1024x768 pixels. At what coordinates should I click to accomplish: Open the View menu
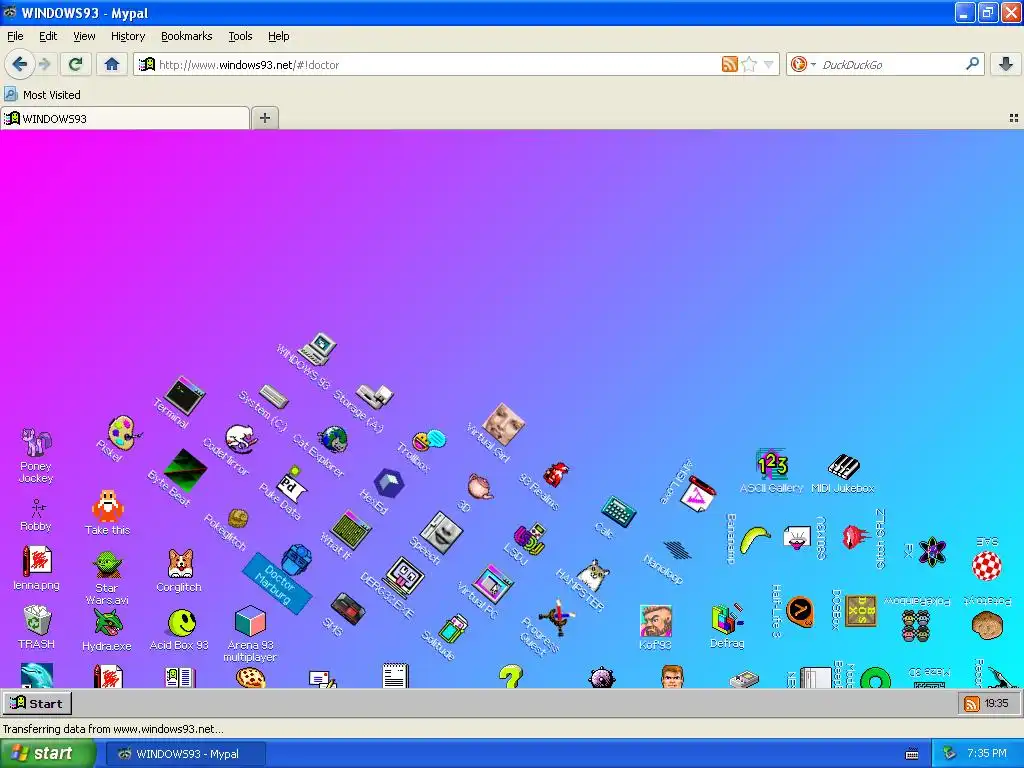tap(84, 36)
